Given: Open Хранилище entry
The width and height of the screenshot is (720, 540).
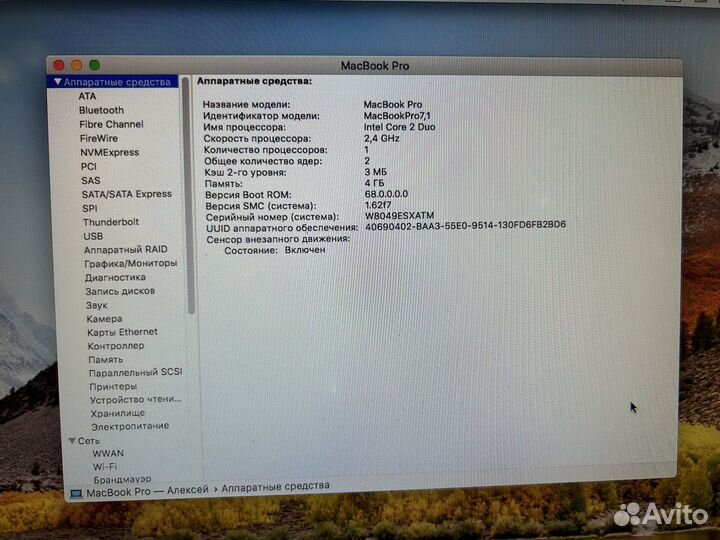Looking at the screenshot, I should pyautogui.click(x=118, y=413).
